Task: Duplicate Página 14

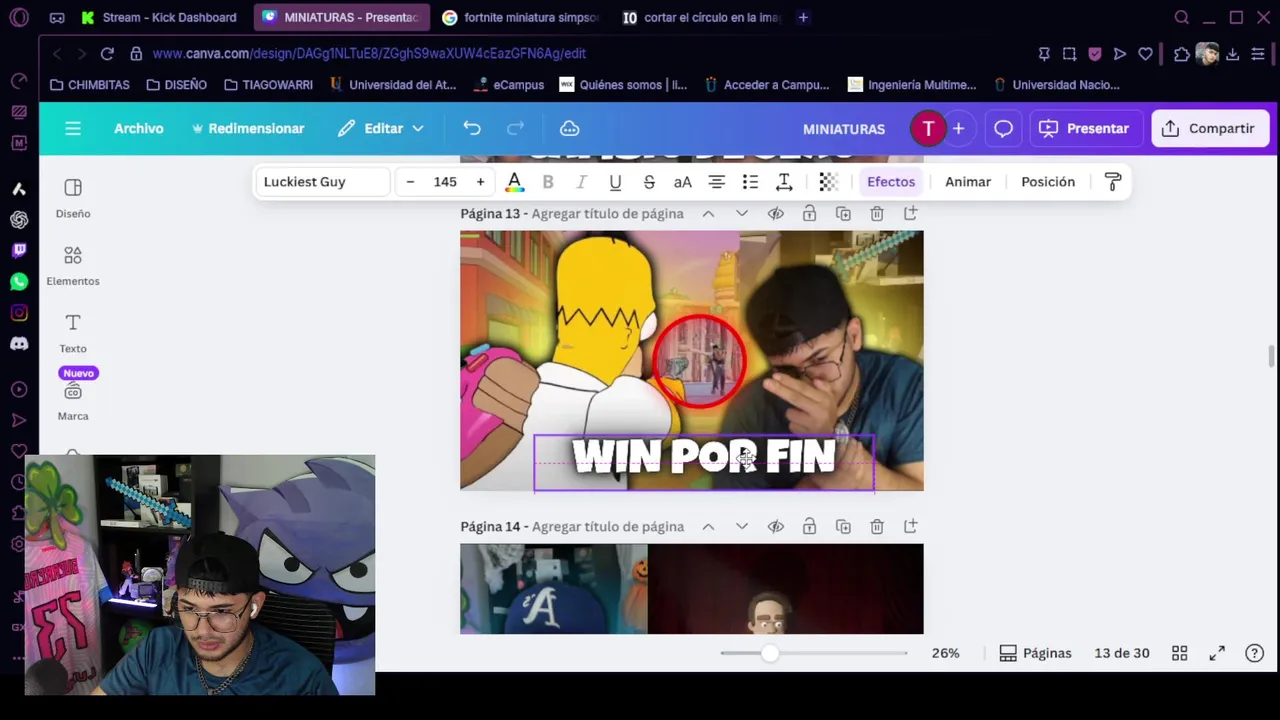Action: 843,527
